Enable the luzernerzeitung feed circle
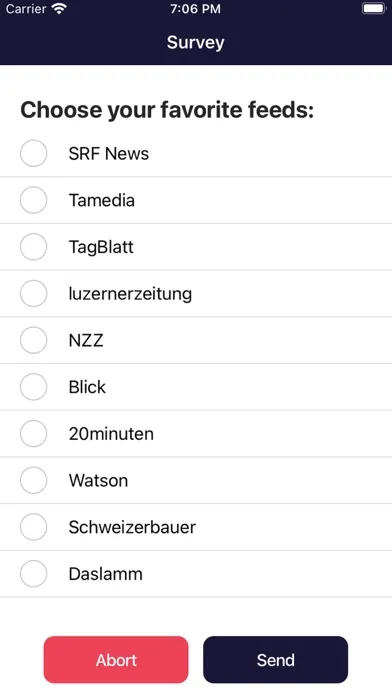The width and height of the screenshot is (392, 696). (x=33, y=293)
